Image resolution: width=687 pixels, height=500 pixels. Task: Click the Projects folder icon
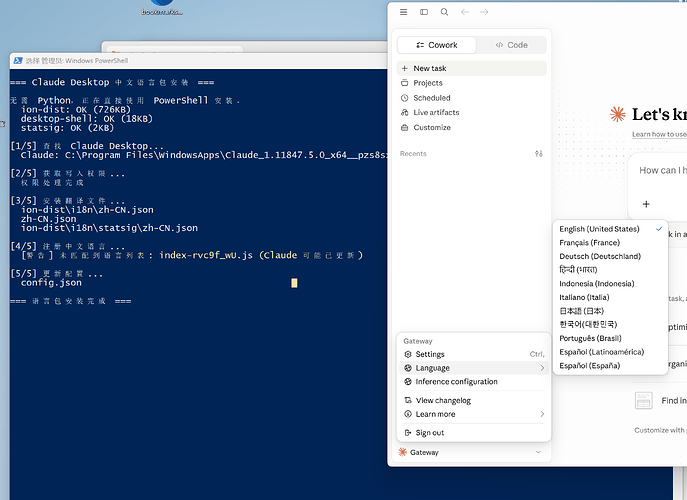(404, 83)
